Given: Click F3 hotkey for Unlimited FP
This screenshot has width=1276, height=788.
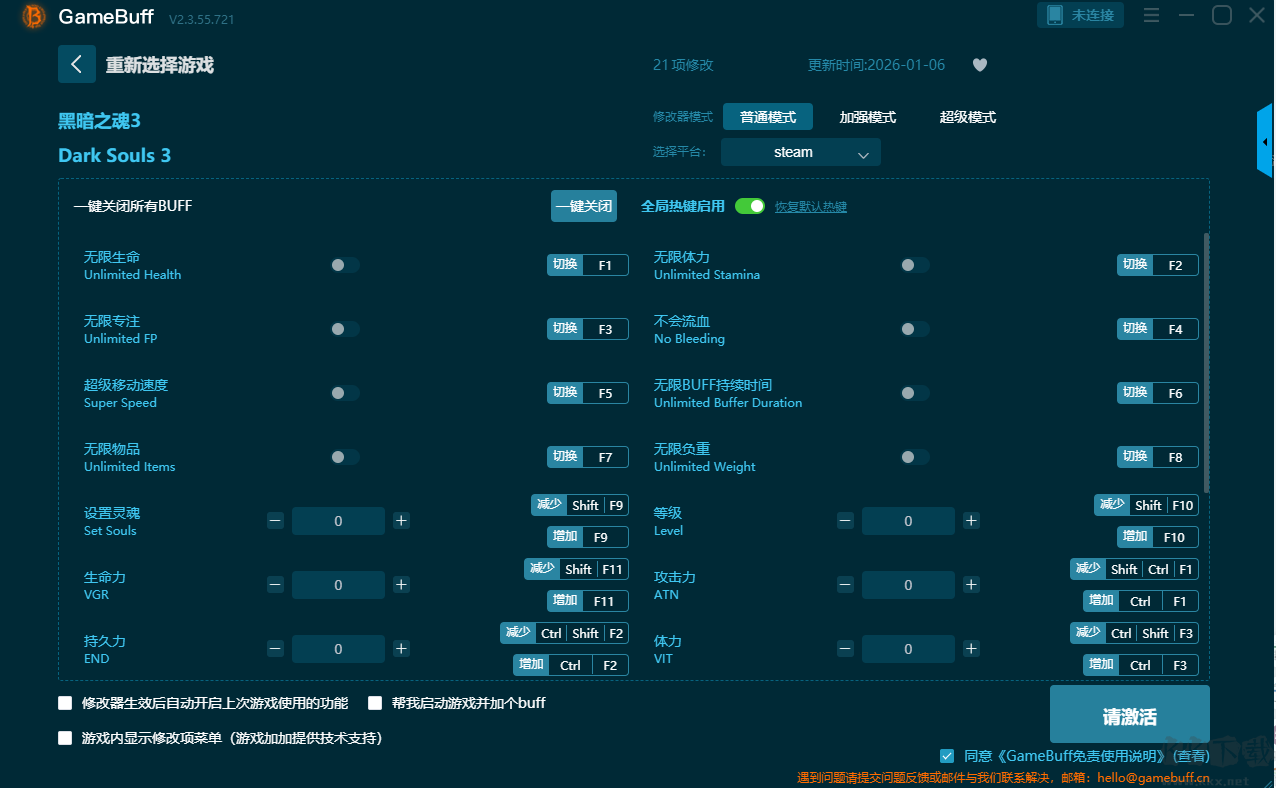Looking at the screenshot, I should pos(605,329).
